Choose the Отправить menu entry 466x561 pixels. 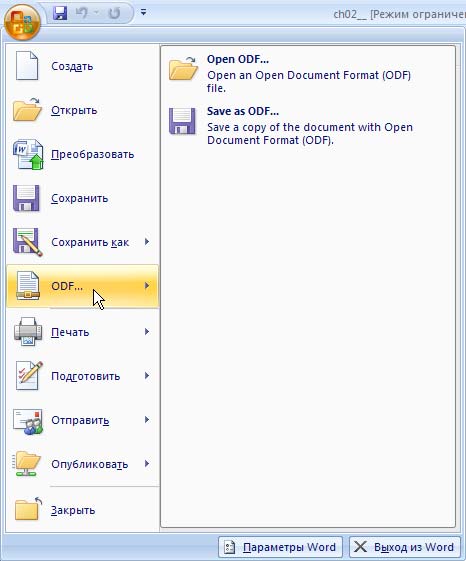click(x=83, y=420)
